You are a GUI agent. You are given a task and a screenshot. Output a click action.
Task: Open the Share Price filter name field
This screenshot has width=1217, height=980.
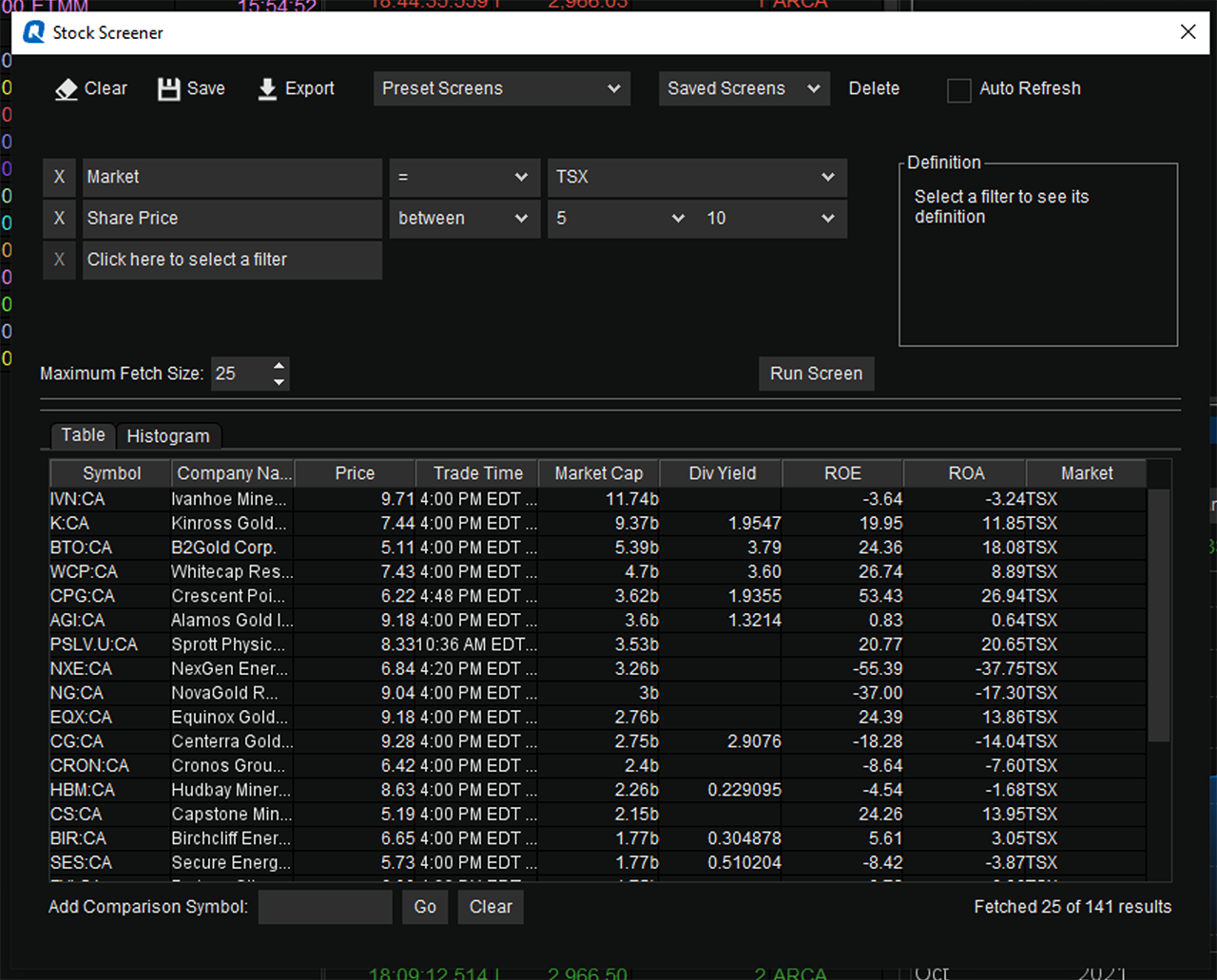pyautogui.click(x=232, y=219)
